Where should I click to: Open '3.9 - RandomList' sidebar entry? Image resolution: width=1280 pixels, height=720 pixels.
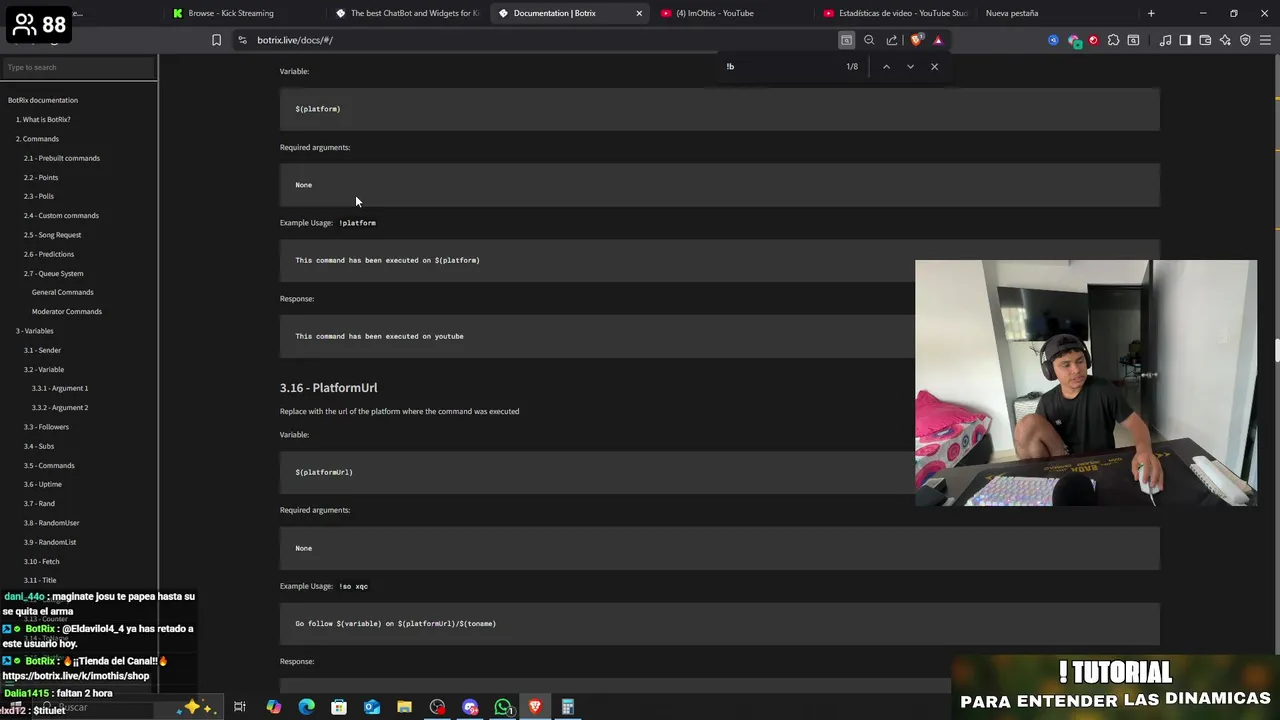click(50, 542)
